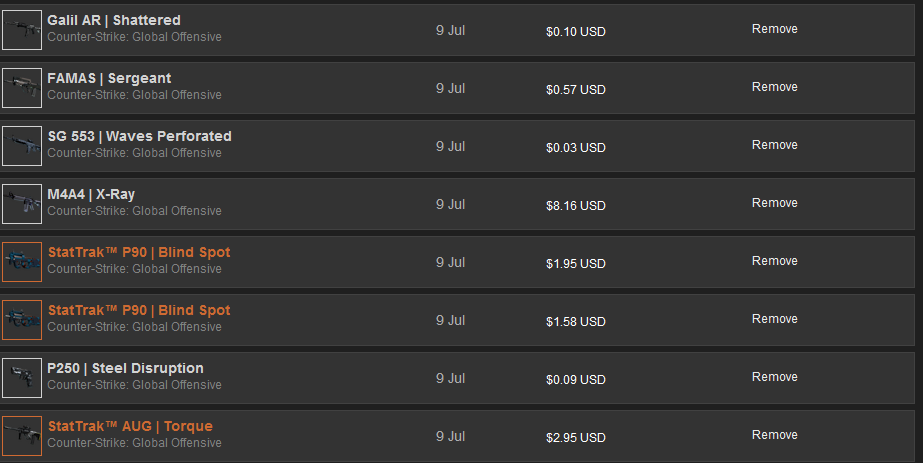Screen dimensions: 923x463
Task: Remove the FAMAS Sergeant listing
Action: pos(774,87)
